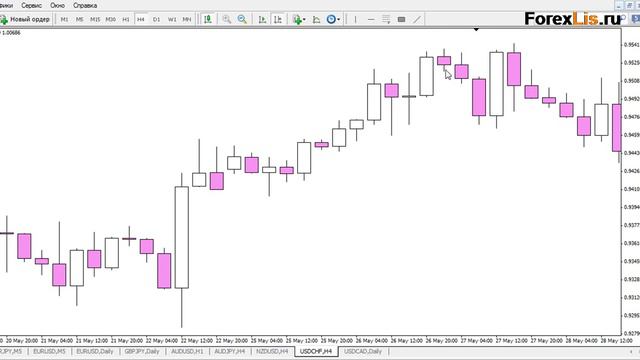
Task: Open the indicators list icon with the green plus
Action: (x=297, y=19)
